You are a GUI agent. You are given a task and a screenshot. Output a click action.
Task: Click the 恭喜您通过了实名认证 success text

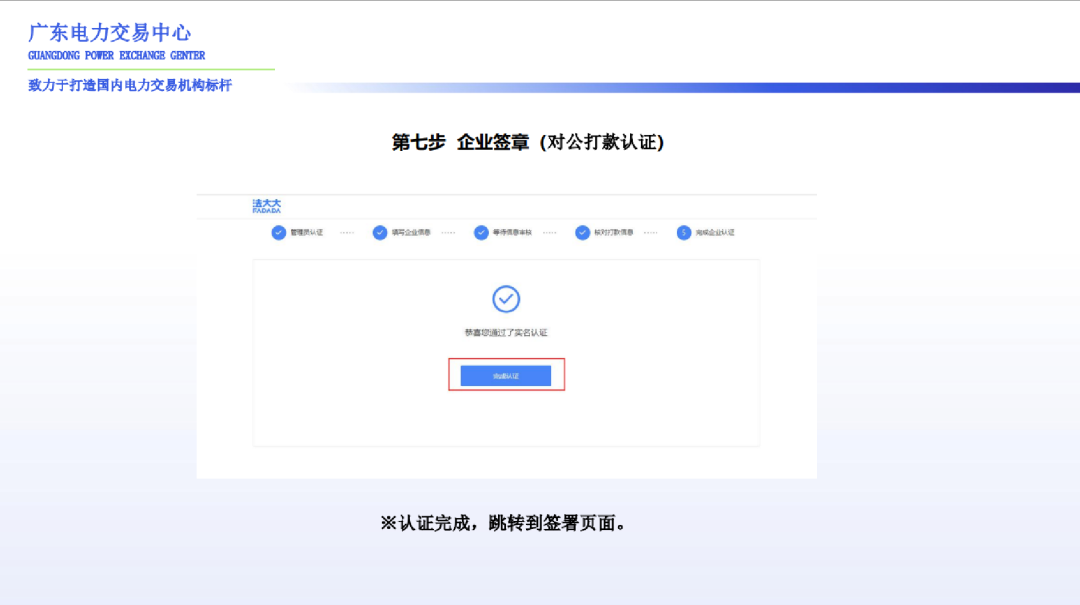[x=506, y=333]
